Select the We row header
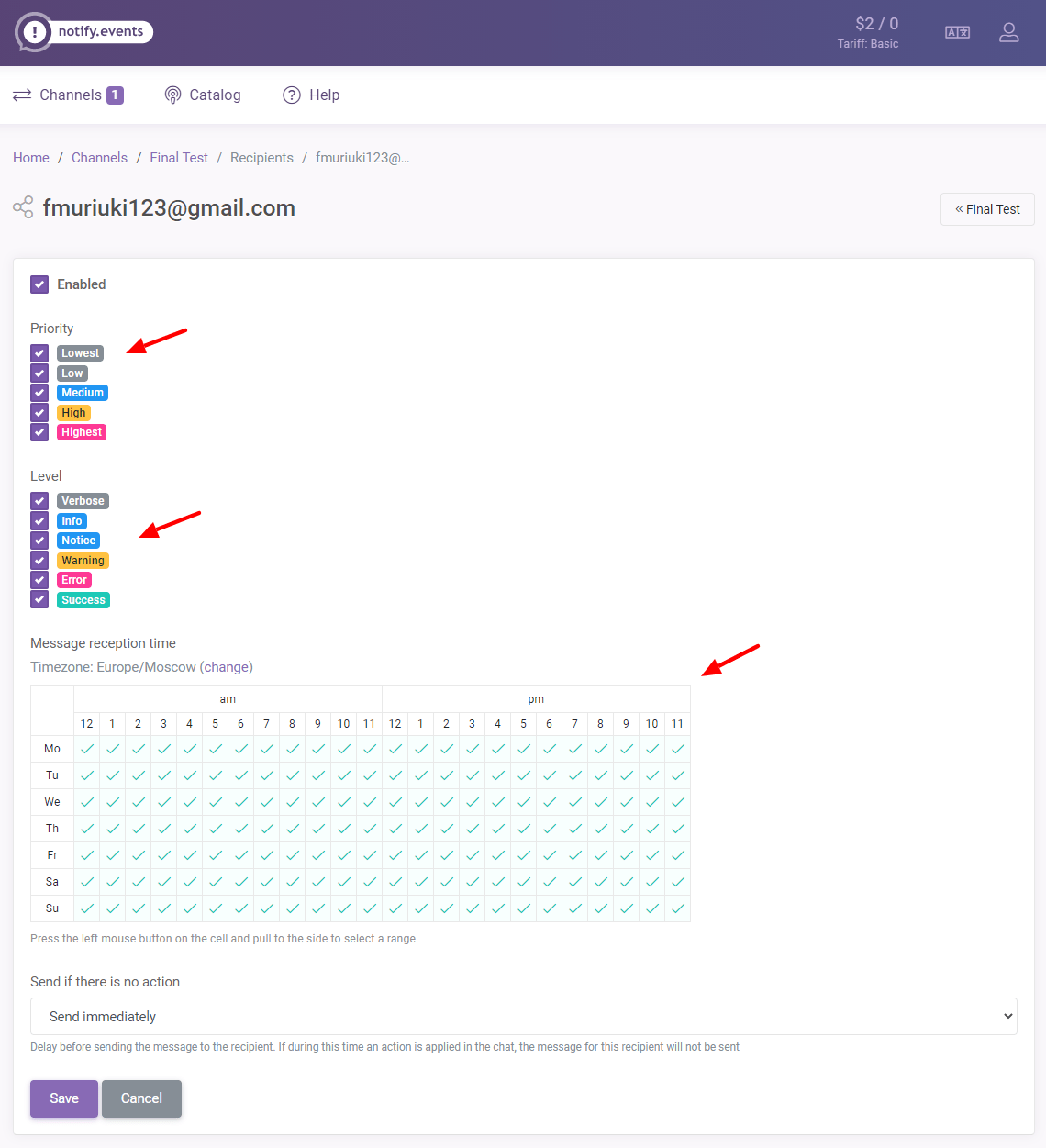 coord(52,802)
